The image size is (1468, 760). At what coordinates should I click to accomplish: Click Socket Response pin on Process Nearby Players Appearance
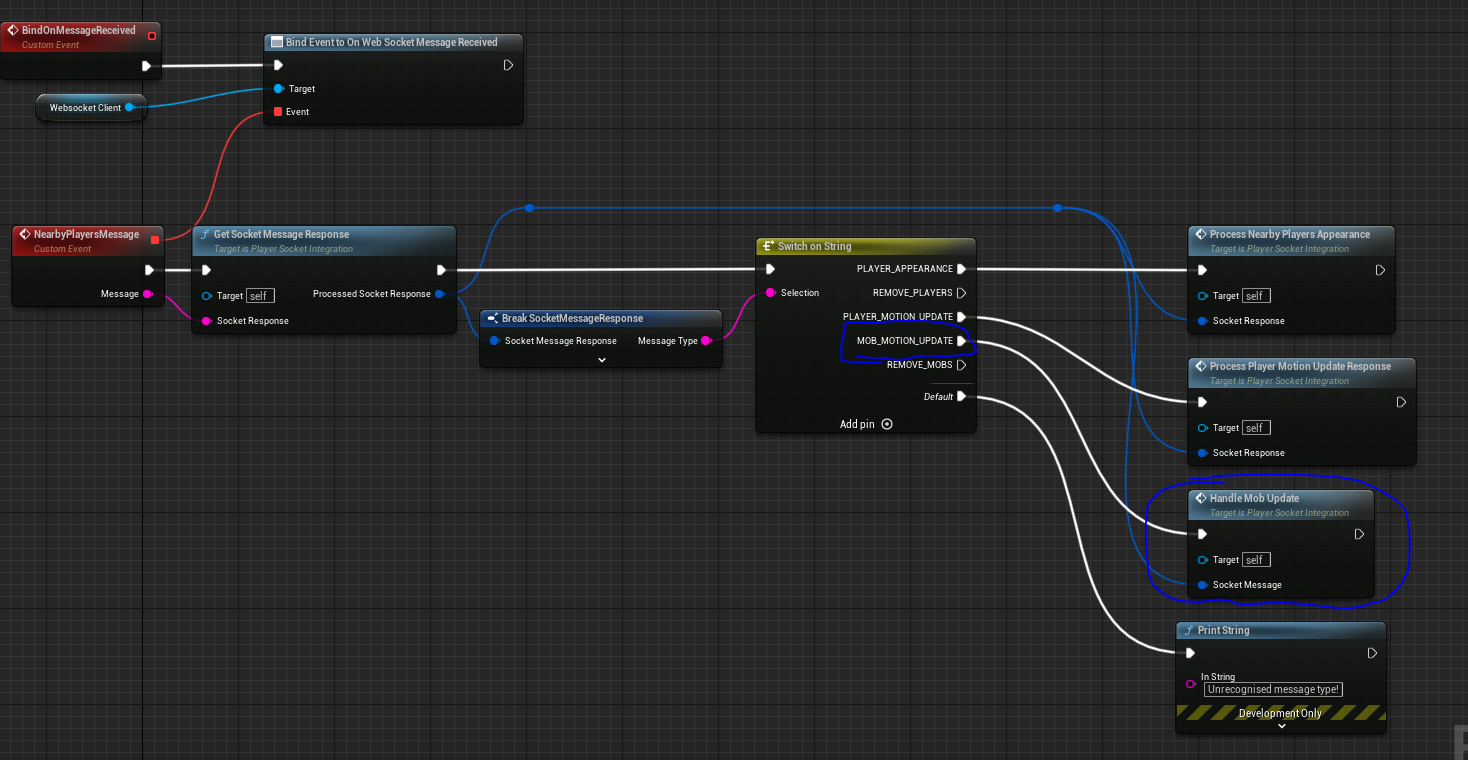[x=1202, y=321]
